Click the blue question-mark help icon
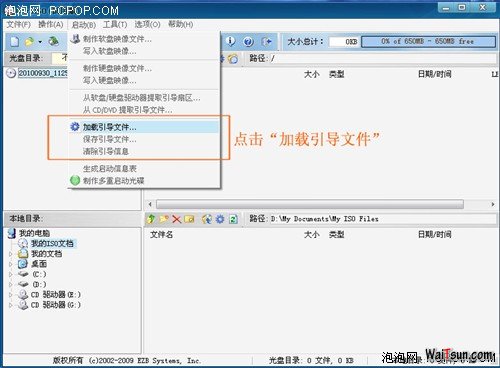The height and width of the screenshot is (368, 500). tap(248, 42)
